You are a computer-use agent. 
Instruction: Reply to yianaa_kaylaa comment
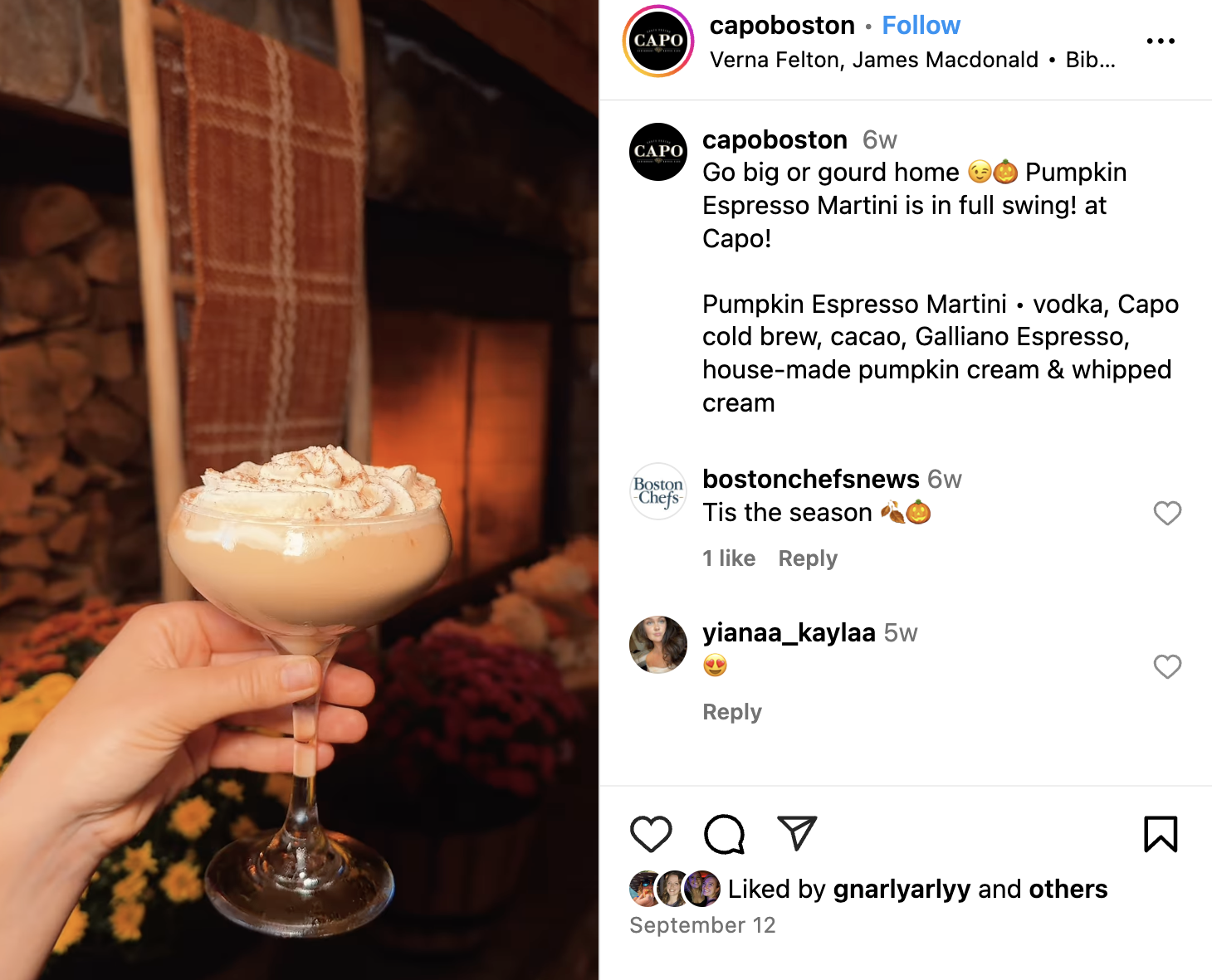pos(732,712)
